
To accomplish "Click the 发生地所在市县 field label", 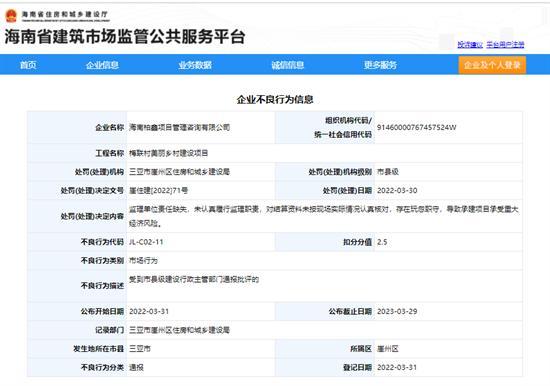I will click(99, 348).
